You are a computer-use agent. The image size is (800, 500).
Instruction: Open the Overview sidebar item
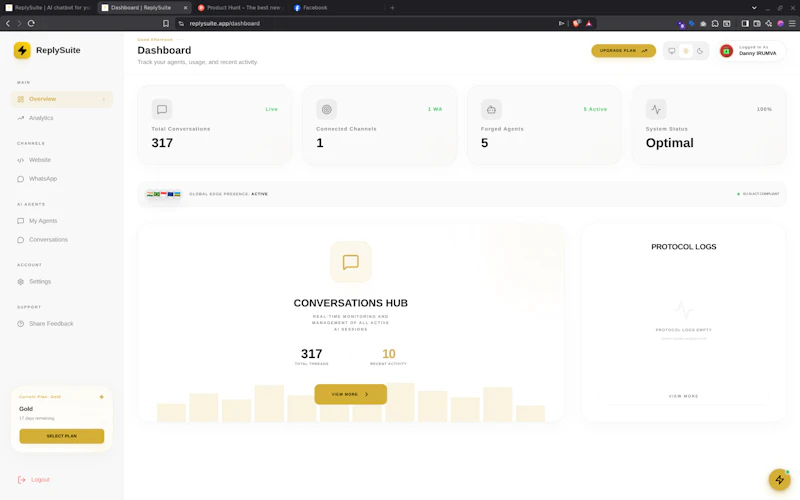click(x=61, y=99)
